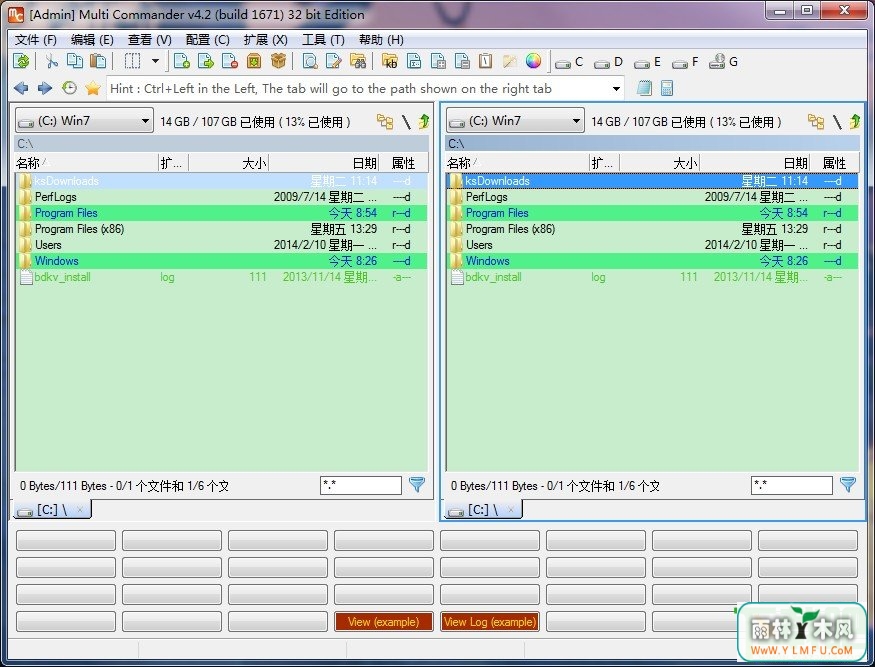Open 帮助 (H) menu
Screen dimensions: 875x667
381,40
